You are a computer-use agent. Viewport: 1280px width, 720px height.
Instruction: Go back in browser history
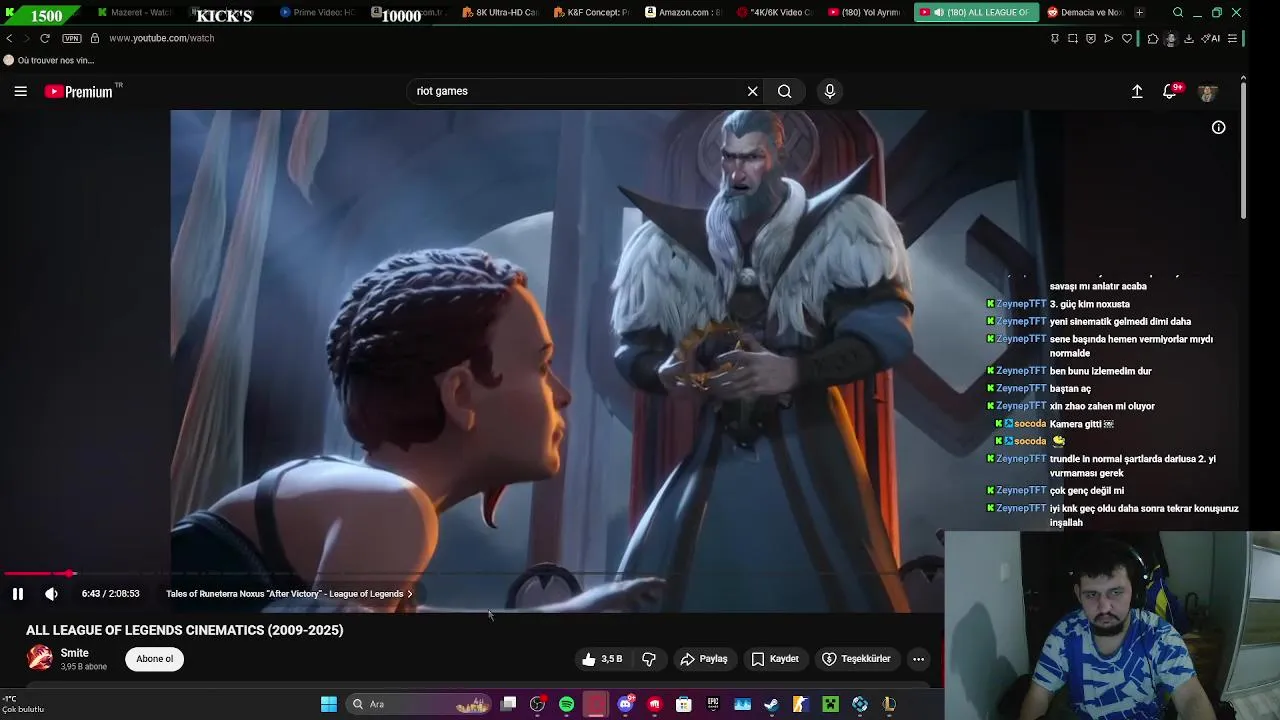[x=9, y=38]
